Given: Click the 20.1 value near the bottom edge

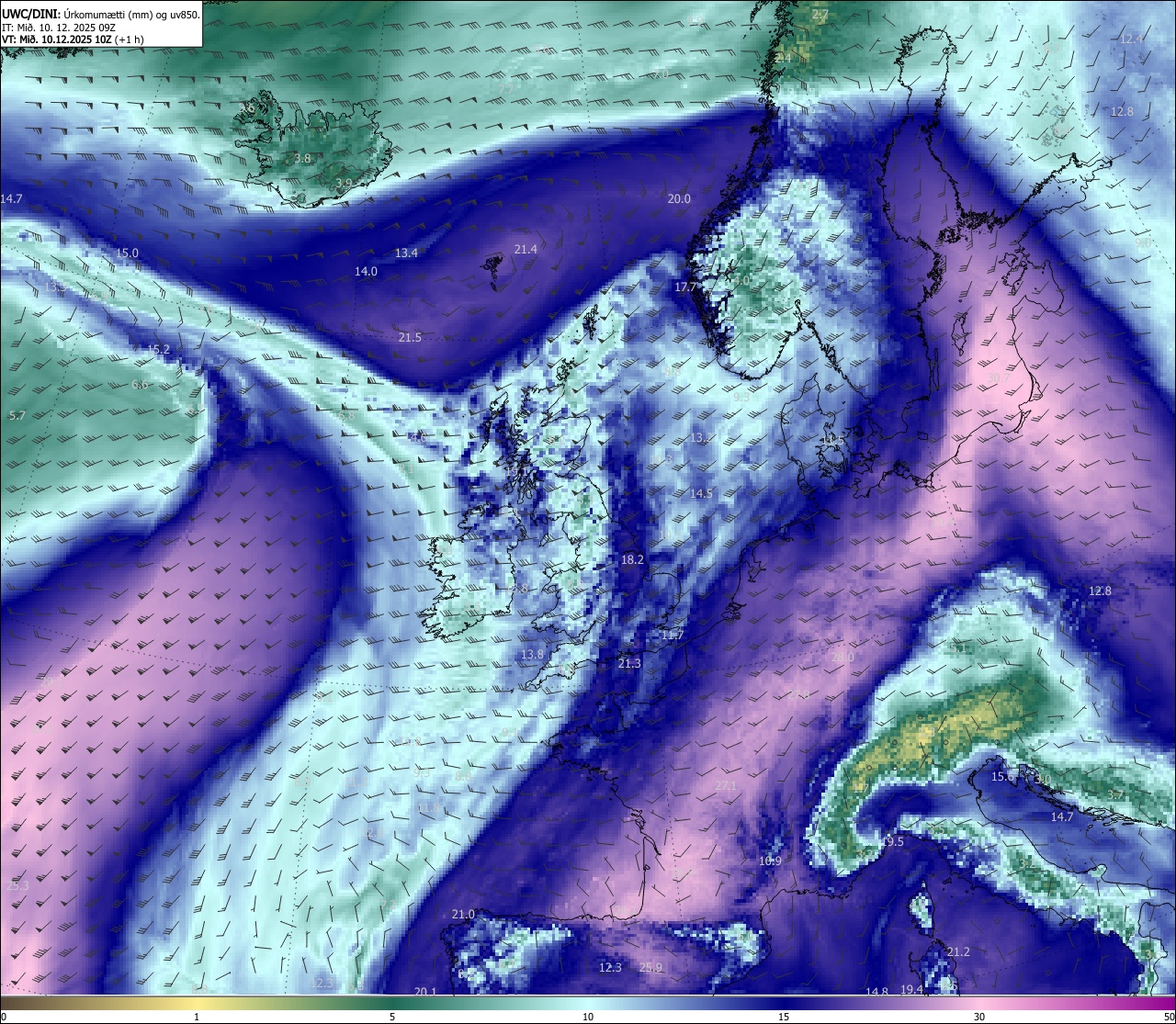Looking at the screenshot, I should coord(424,992).
